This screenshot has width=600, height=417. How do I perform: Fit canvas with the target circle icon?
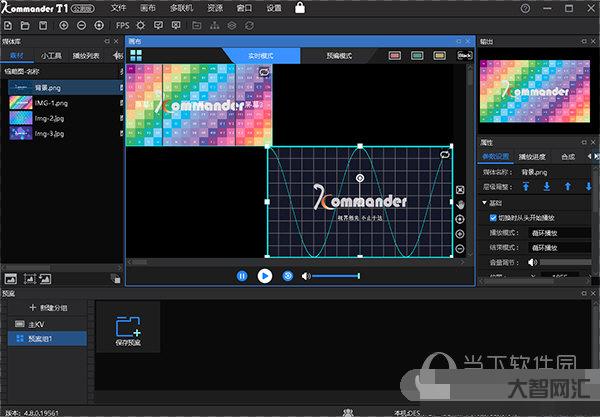pos(99,26)
